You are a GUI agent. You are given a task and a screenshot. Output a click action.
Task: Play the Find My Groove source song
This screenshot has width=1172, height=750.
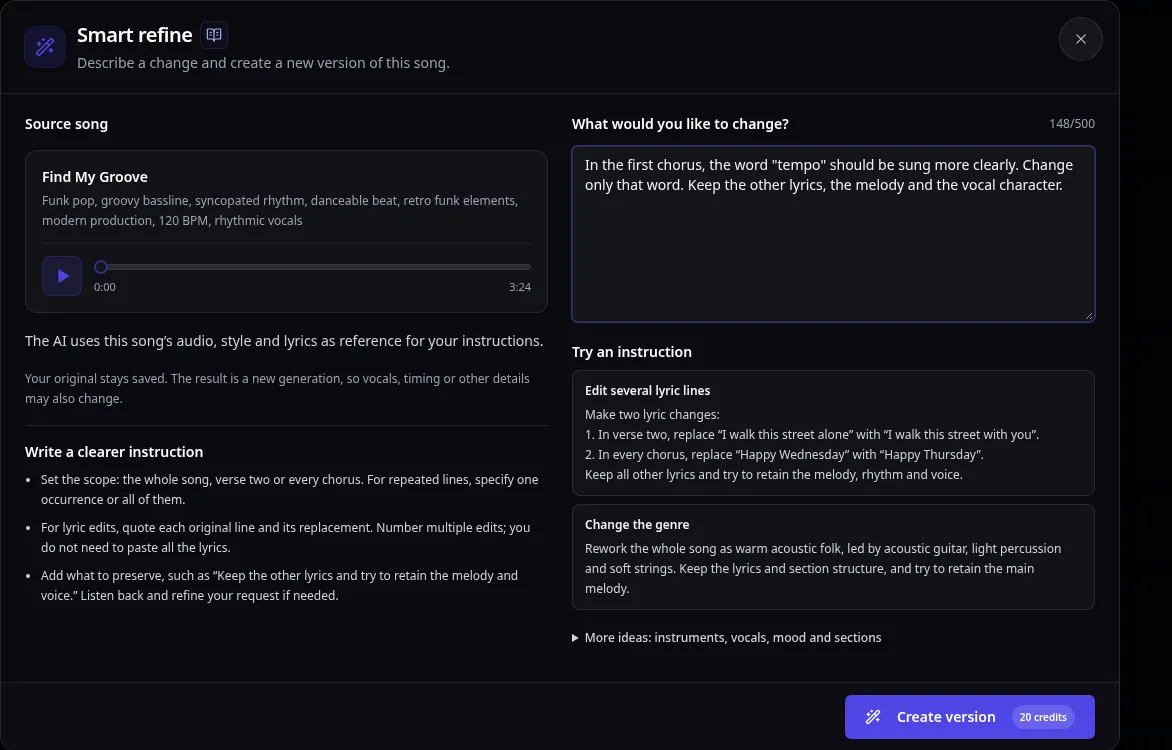62,276
